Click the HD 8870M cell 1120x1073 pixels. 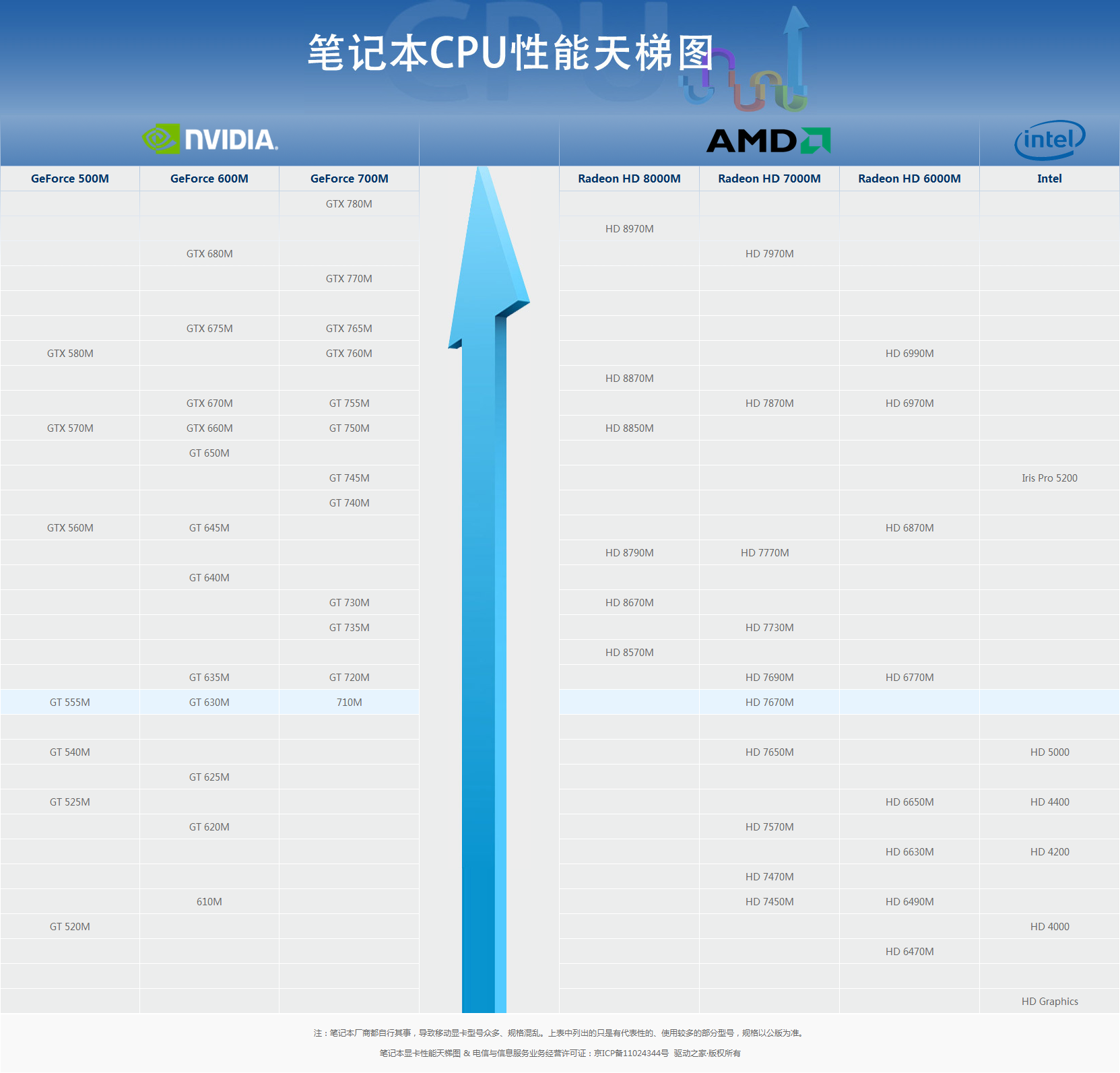630,379
